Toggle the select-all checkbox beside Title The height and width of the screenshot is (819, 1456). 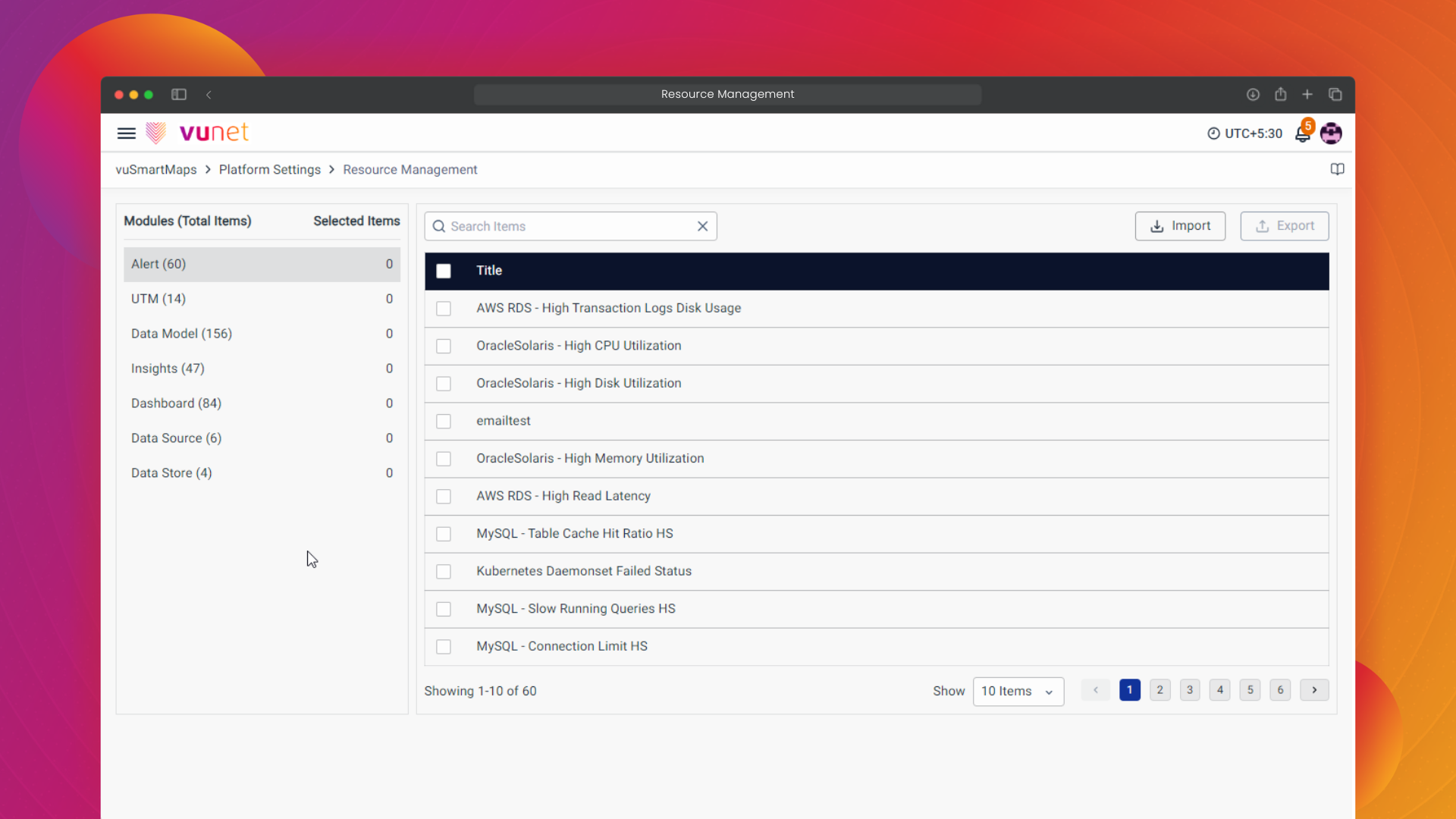[x=444, y=271]
